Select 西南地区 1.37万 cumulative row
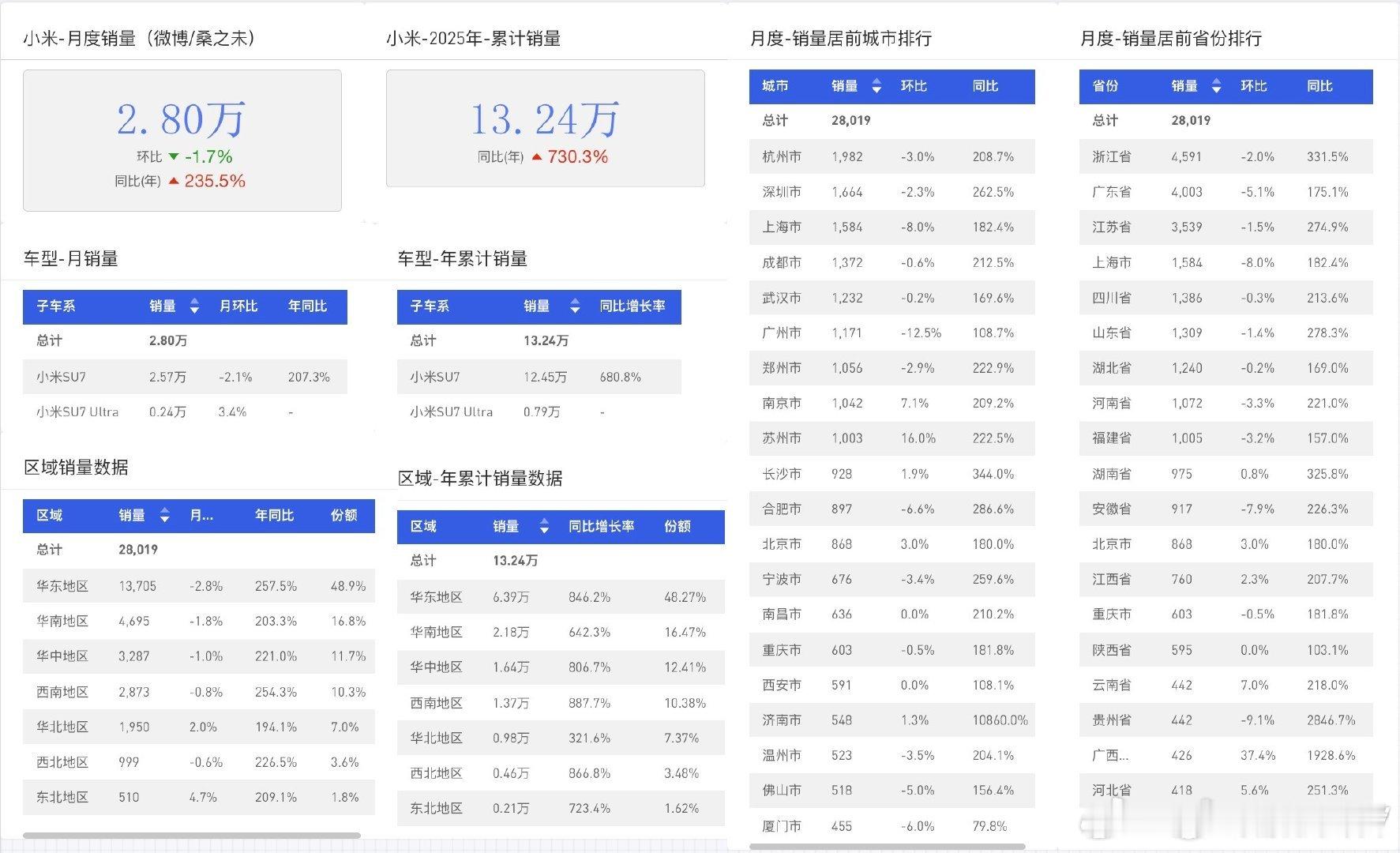This screenshot has height=853, width=1400. pos(561,703)
